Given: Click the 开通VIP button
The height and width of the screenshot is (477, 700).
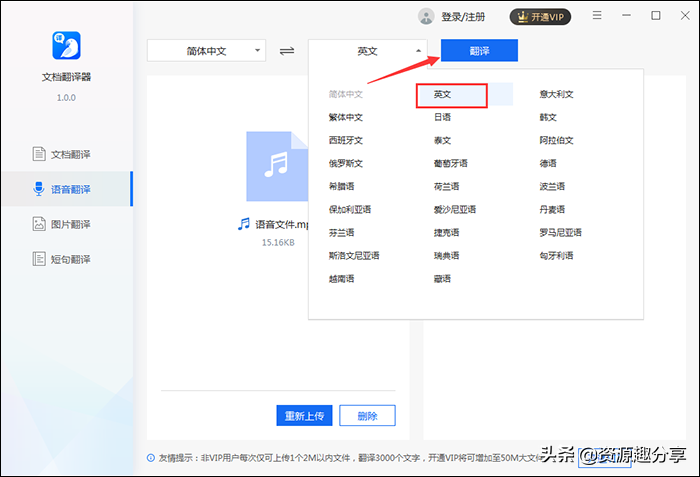Looking at the screenshot, I should (540, 17).
